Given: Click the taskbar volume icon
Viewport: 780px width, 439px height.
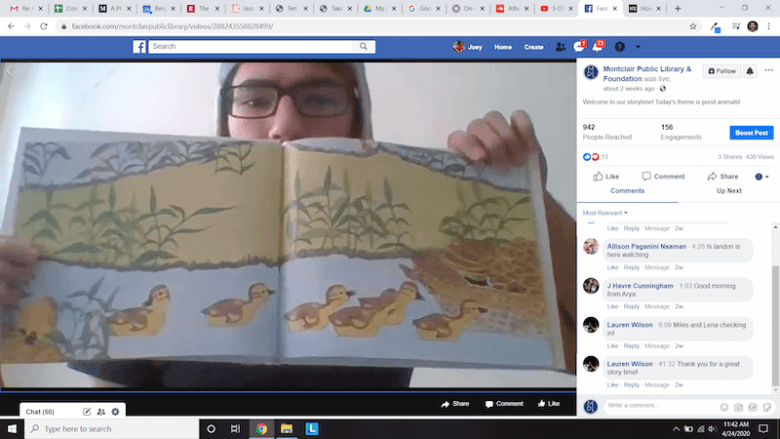Looking at the screenshot, I should tap(712, 429).
